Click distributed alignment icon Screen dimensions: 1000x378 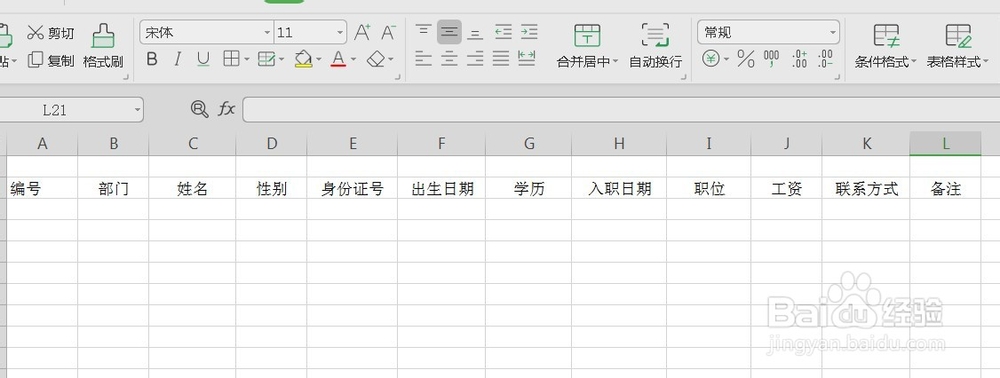coord(526,59)
